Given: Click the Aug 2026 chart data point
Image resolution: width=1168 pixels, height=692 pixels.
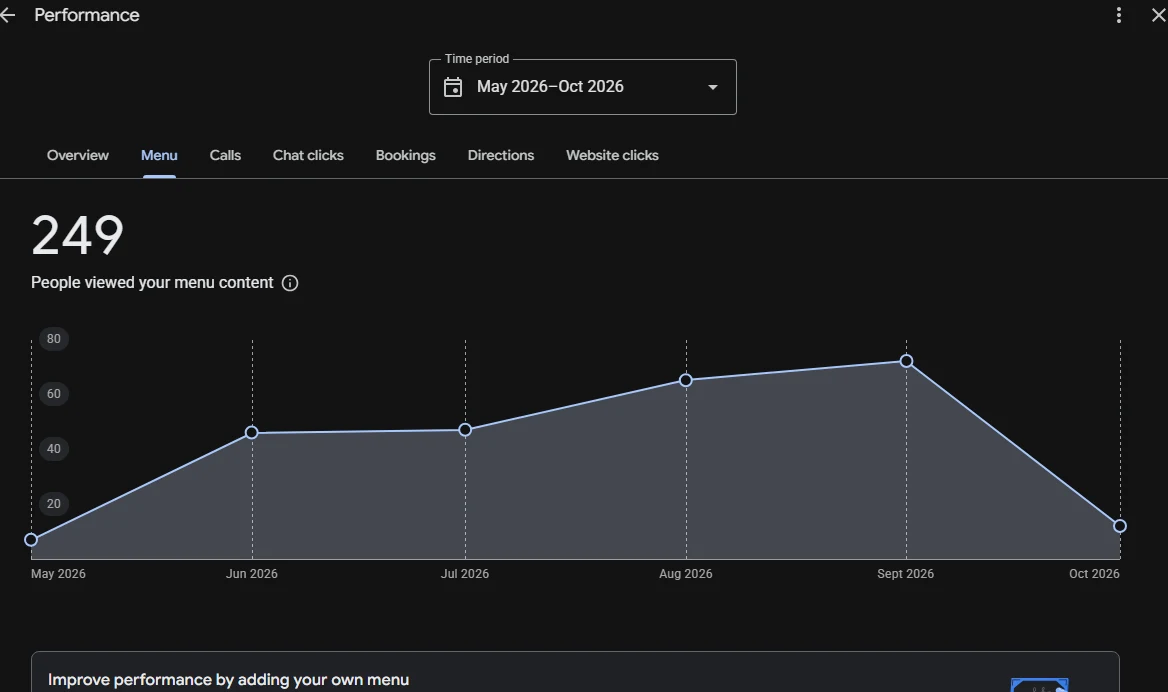Looking at the screenshot, I should 686,380.
